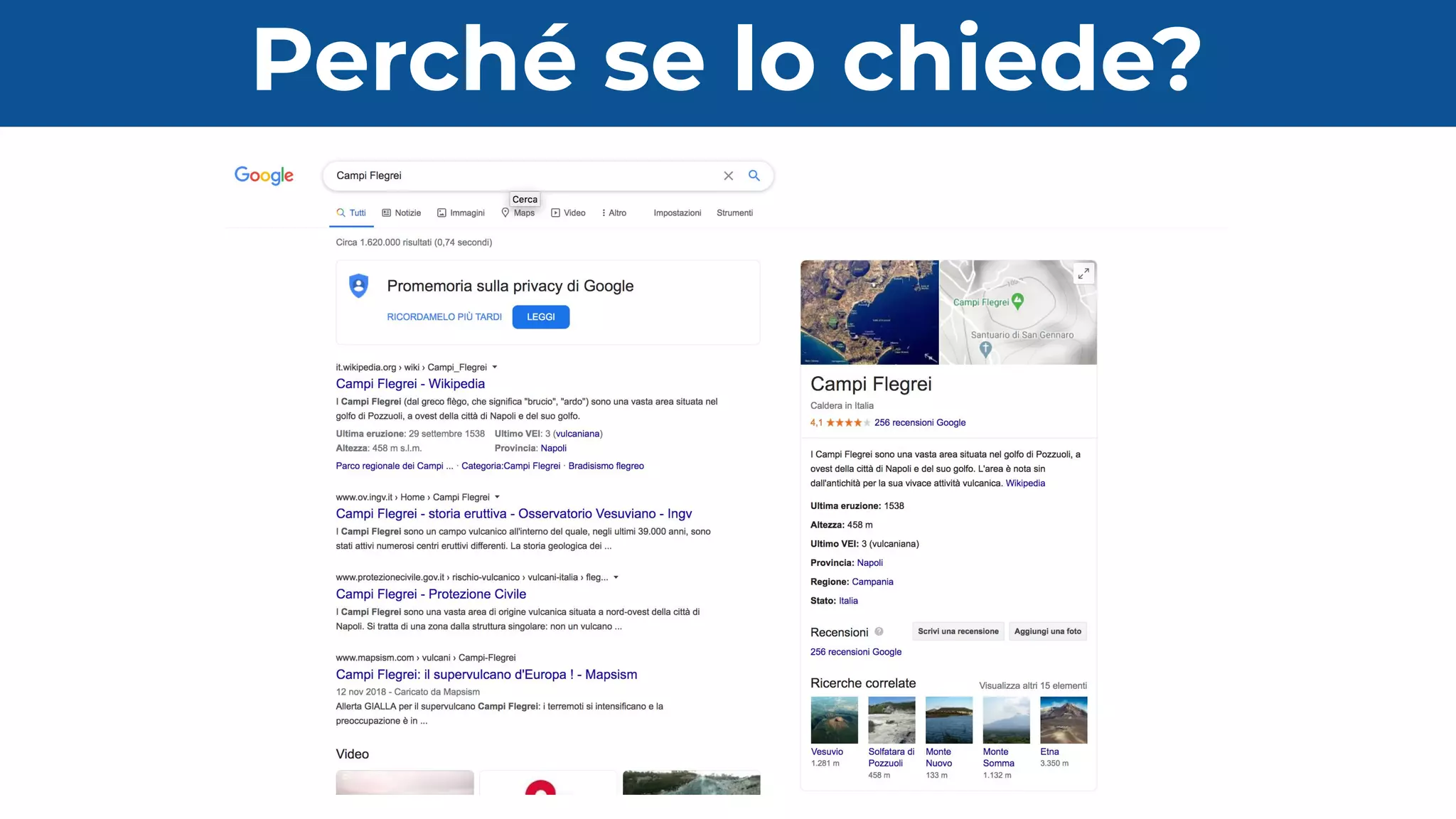Open Napoli link in Wikipedia result snippet
The image size is (1456, 819).
(x=553, y=448)
